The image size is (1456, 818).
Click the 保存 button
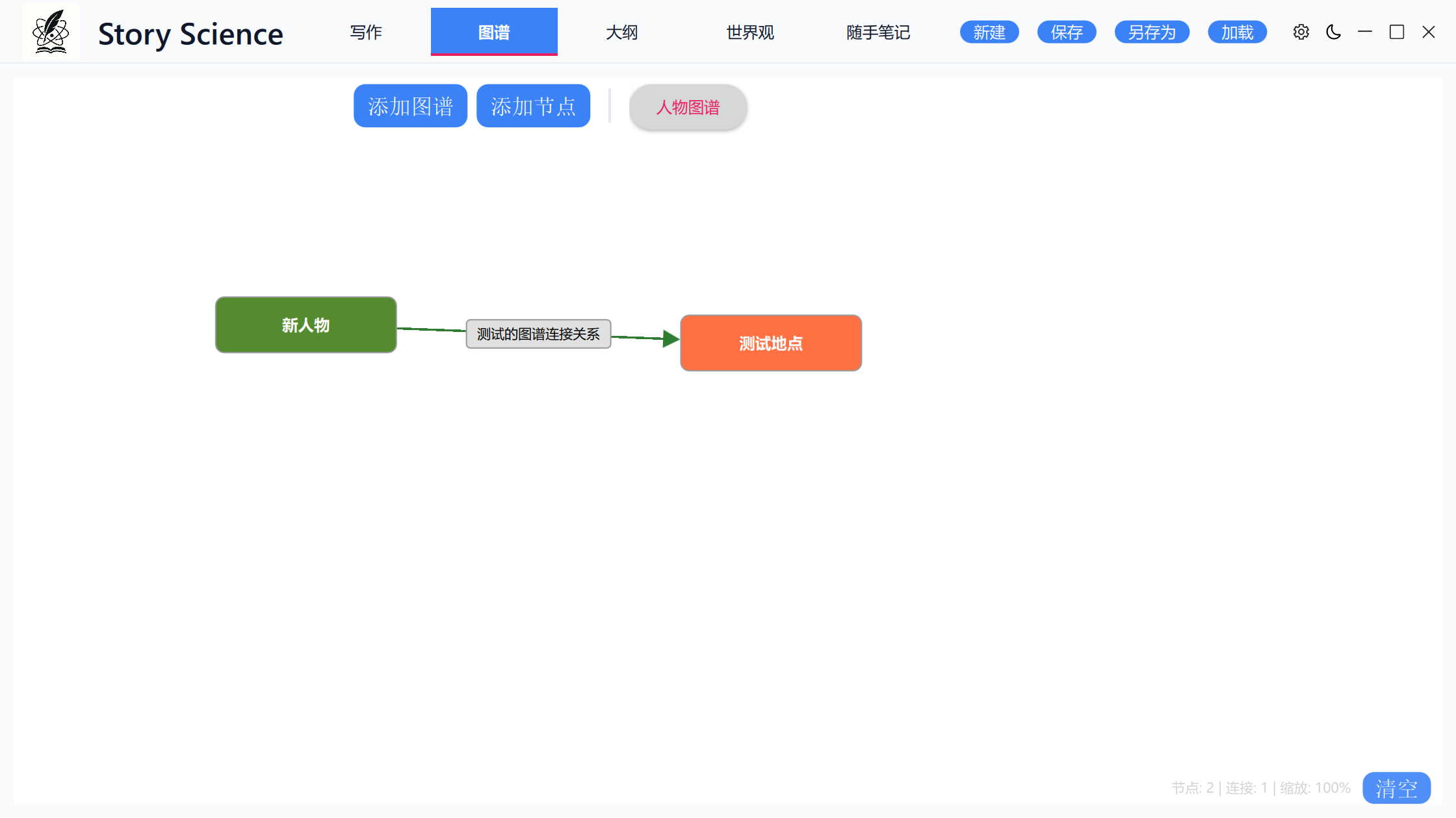[x=1067, y=32]
